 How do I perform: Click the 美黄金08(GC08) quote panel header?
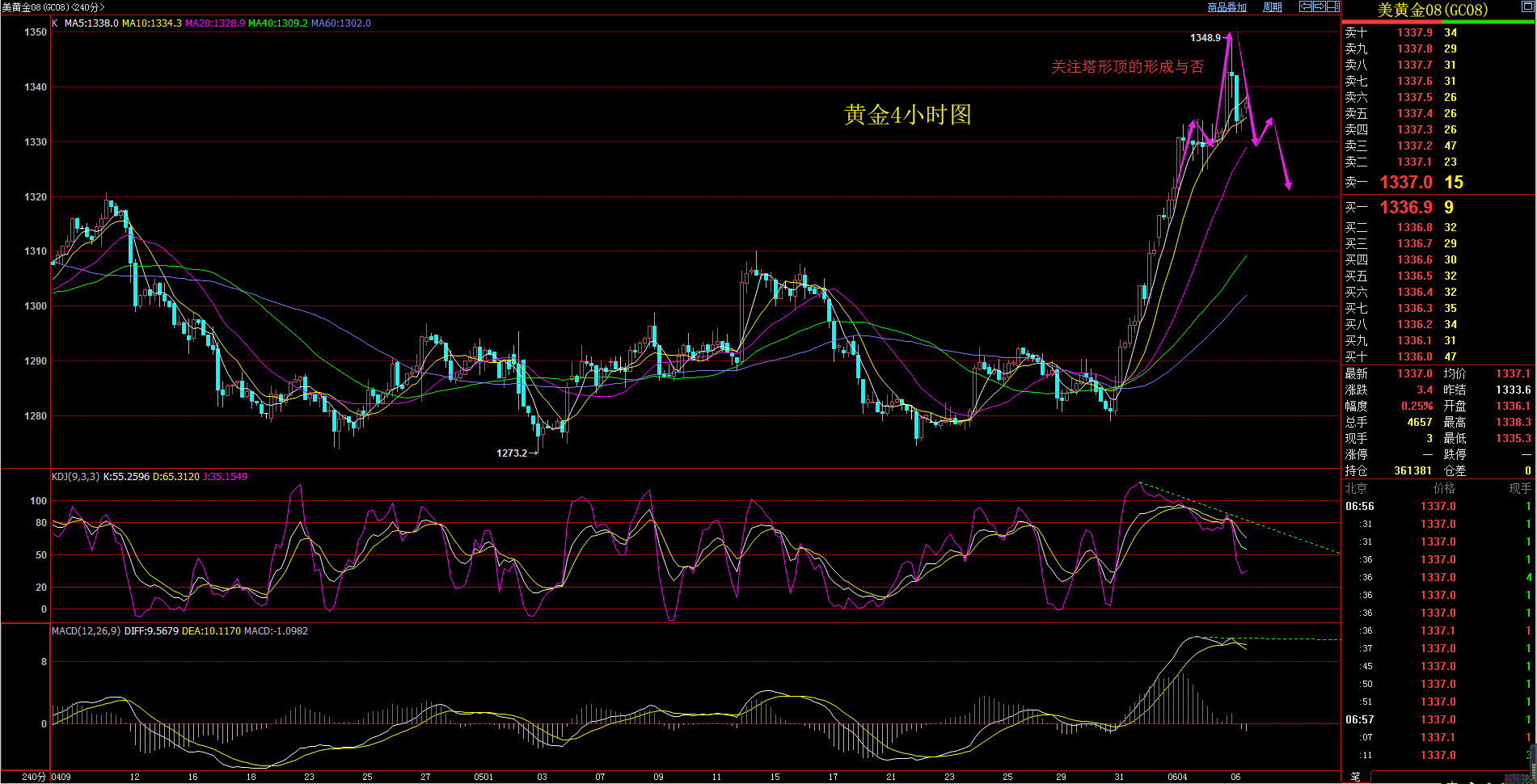point(1433,10)
